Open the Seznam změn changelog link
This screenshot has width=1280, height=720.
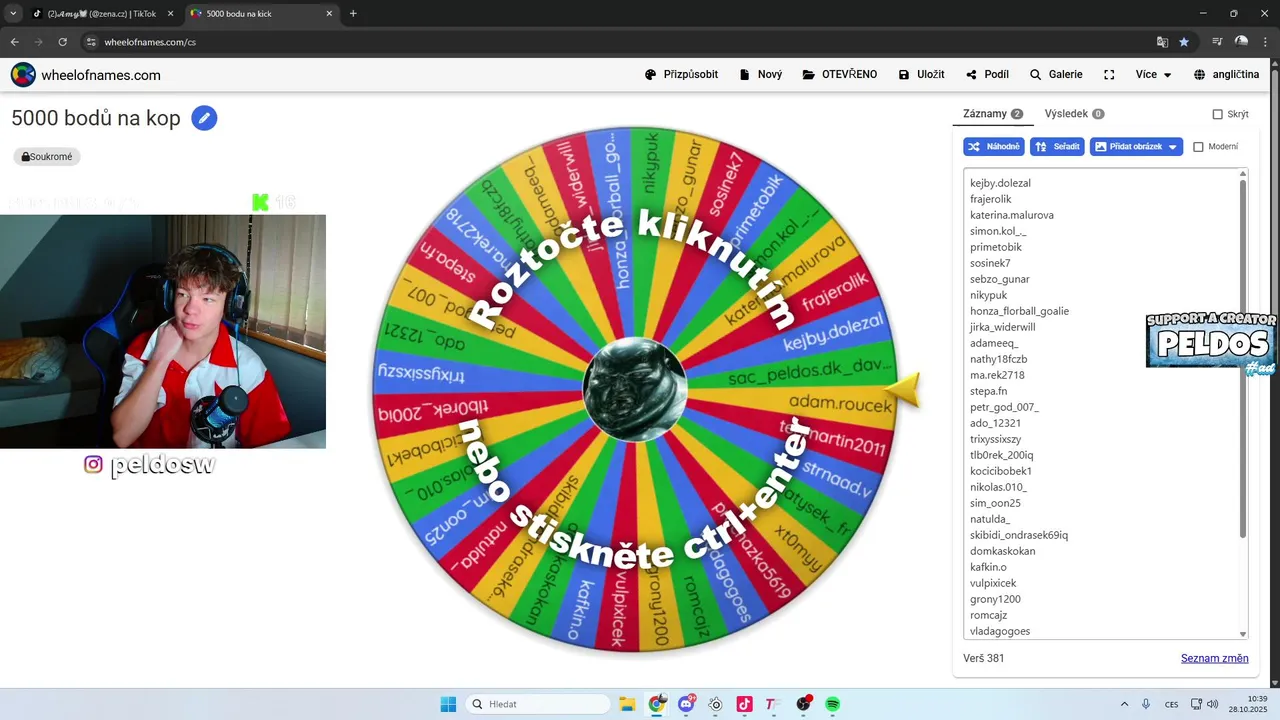click(1214, 658)
